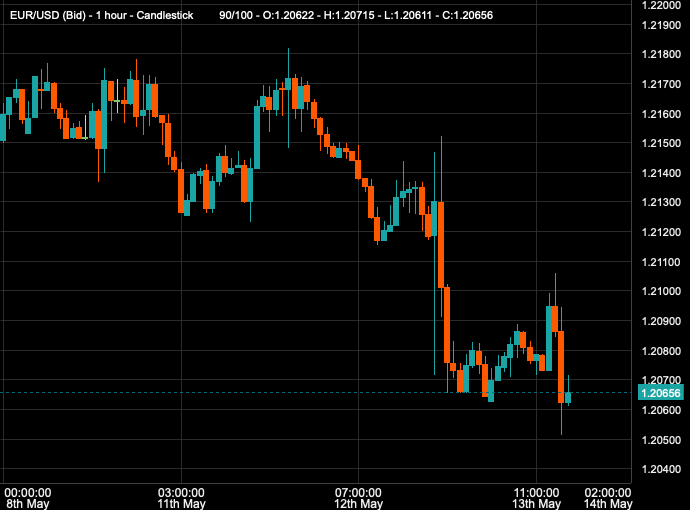Click the 1.21600 price axis label
Viewport: 690px width, 510px height.
[x=661, y=114]
